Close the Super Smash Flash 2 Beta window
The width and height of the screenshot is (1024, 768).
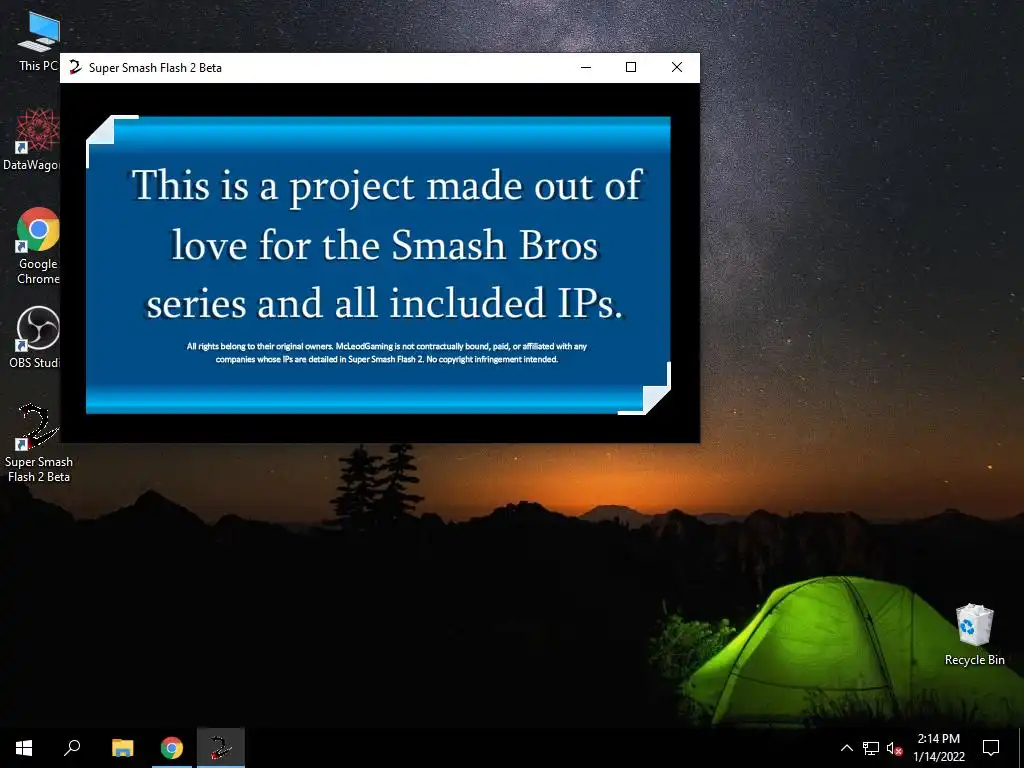677,67
